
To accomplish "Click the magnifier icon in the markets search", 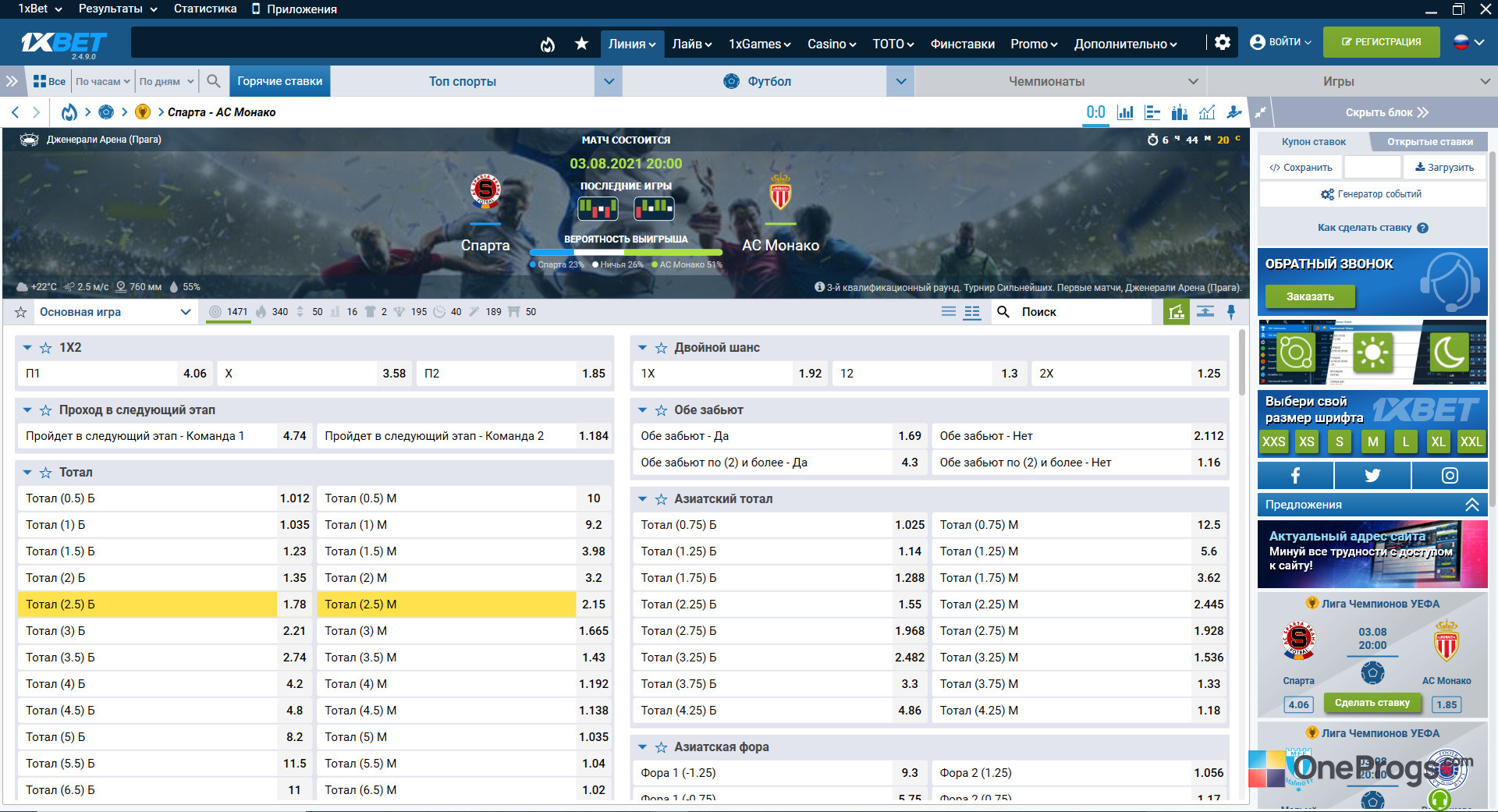I will point(1003,312).
